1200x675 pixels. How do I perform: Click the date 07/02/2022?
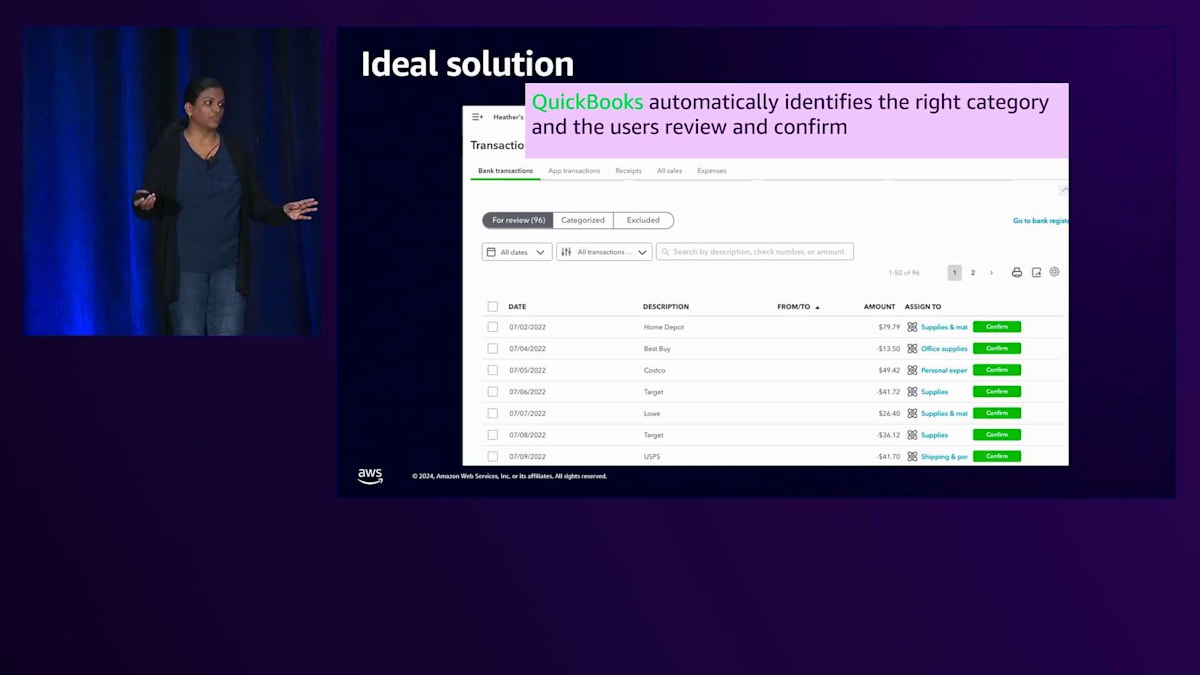click(527, 327)
